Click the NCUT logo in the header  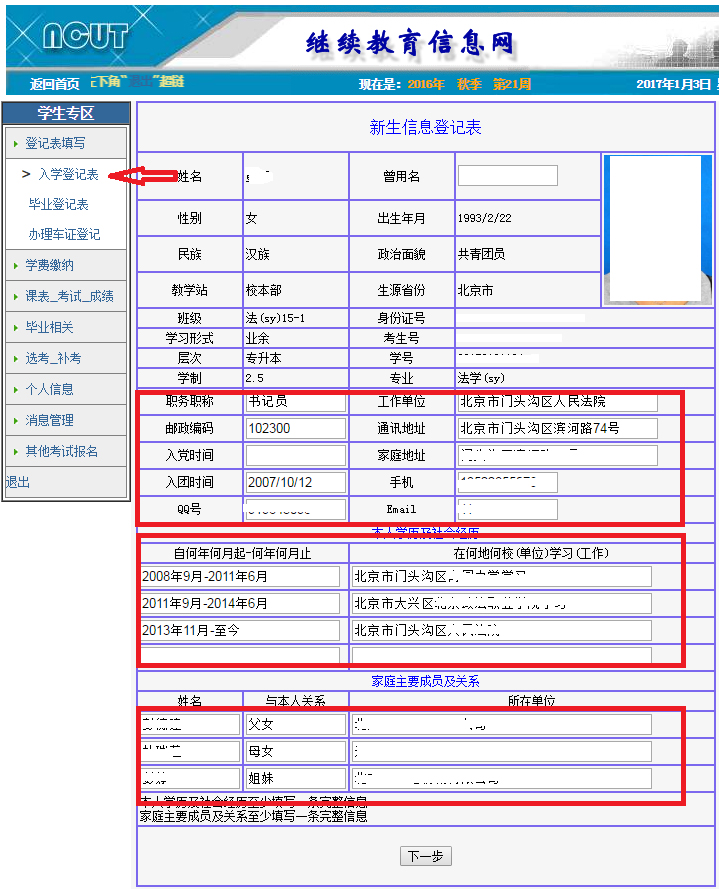85,38
